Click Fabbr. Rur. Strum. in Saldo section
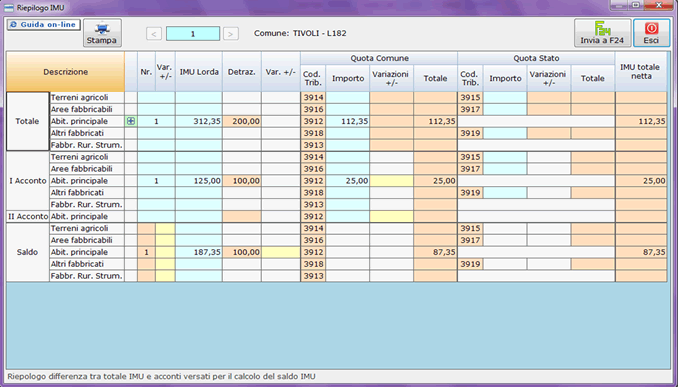 click(87, 276)
